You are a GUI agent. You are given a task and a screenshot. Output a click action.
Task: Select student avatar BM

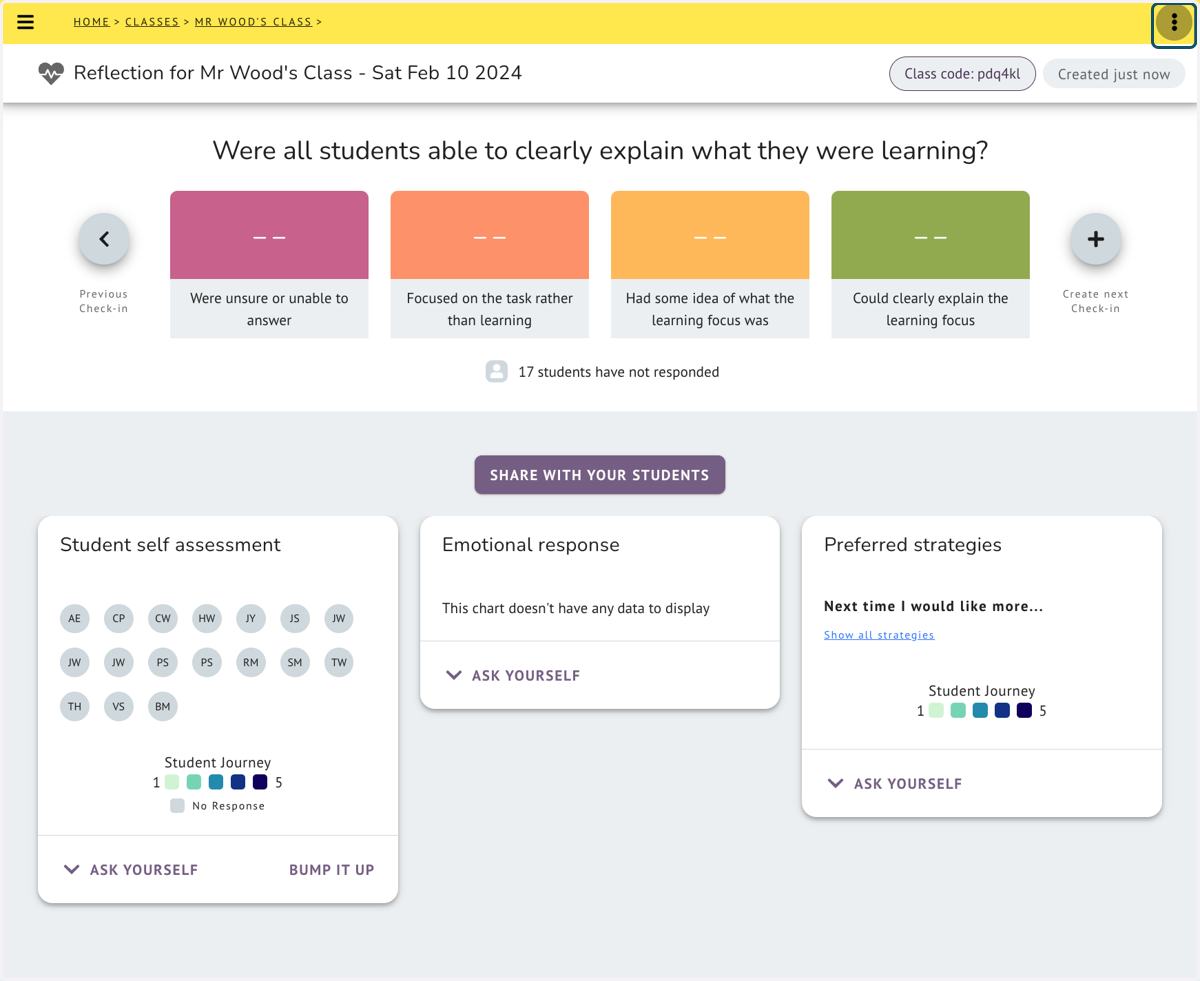(163, 706)
